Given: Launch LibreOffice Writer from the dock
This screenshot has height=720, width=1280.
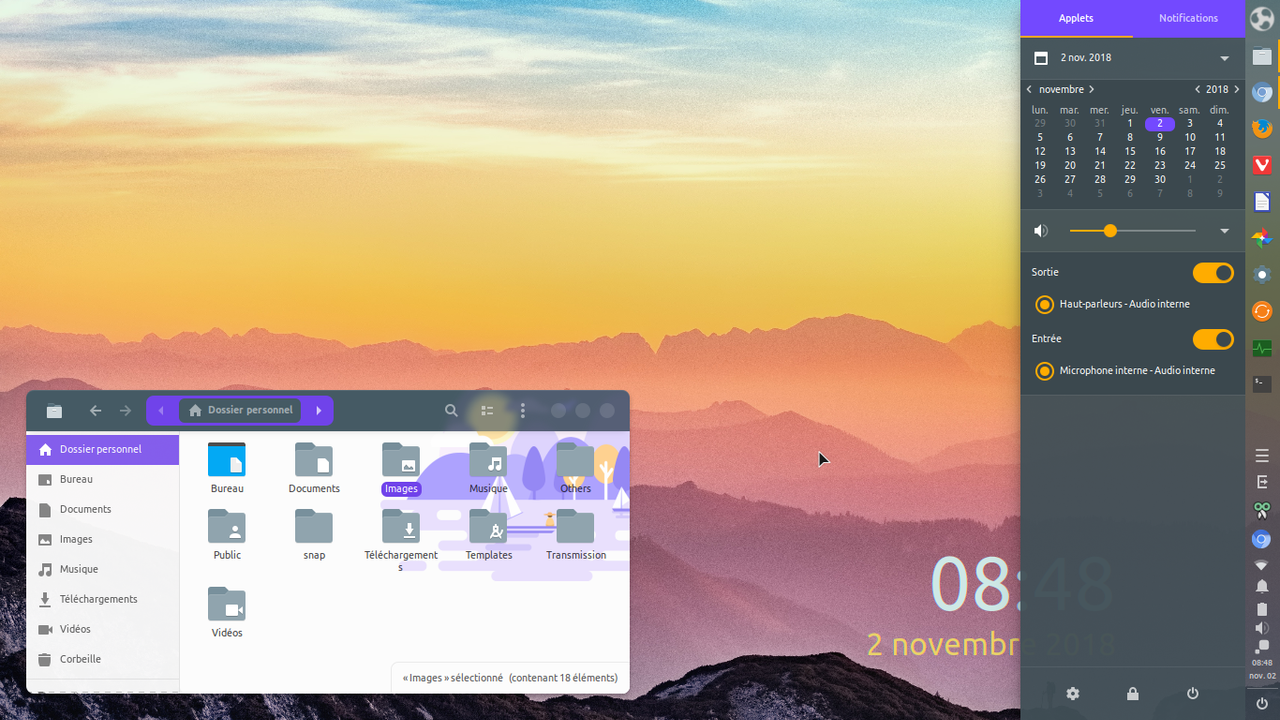Looking at the screenshot, I should [x=1262, y=202].
